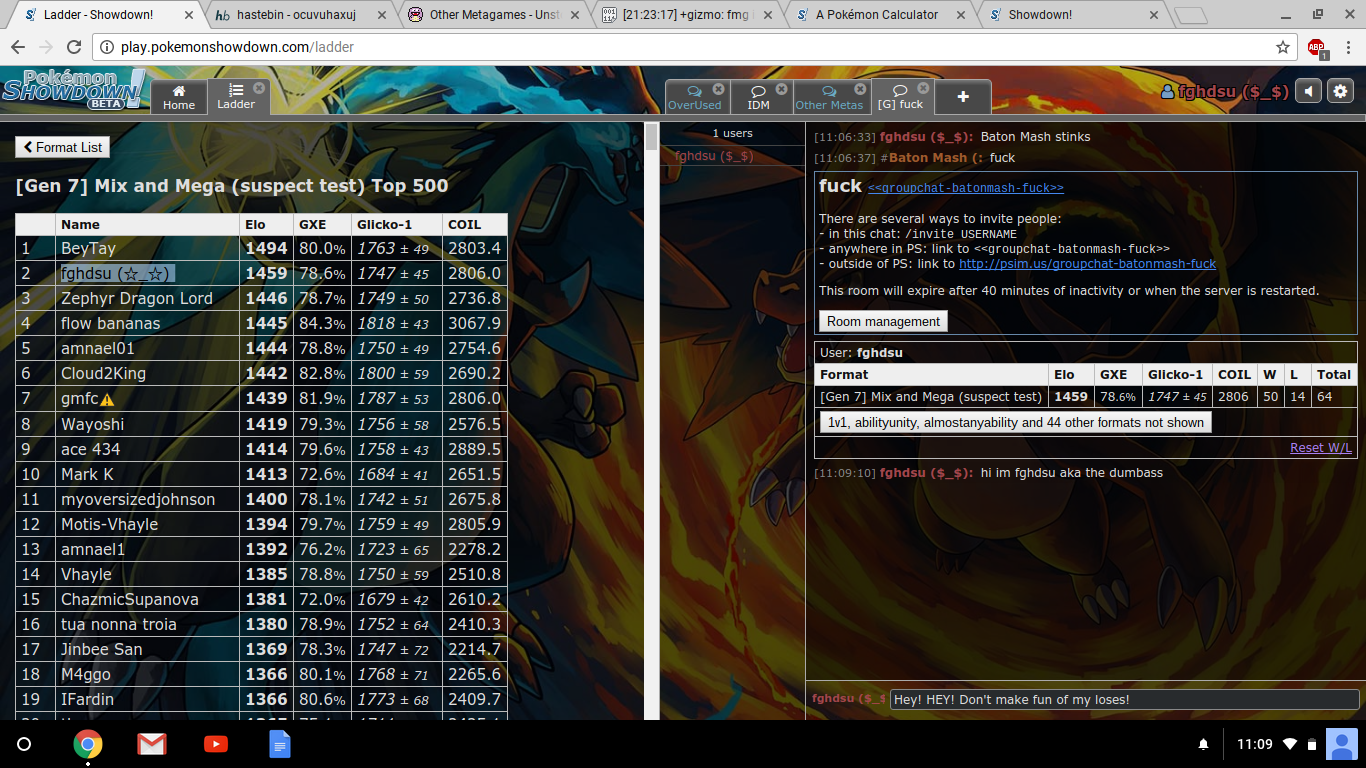Open the groupchat-batonmash-fuck room link

tap(966, 188)
